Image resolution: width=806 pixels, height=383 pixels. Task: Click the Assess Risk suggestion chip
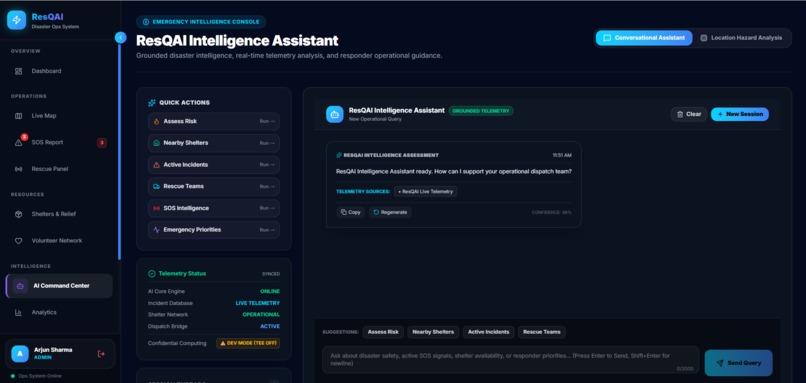[x=383, y=332]
